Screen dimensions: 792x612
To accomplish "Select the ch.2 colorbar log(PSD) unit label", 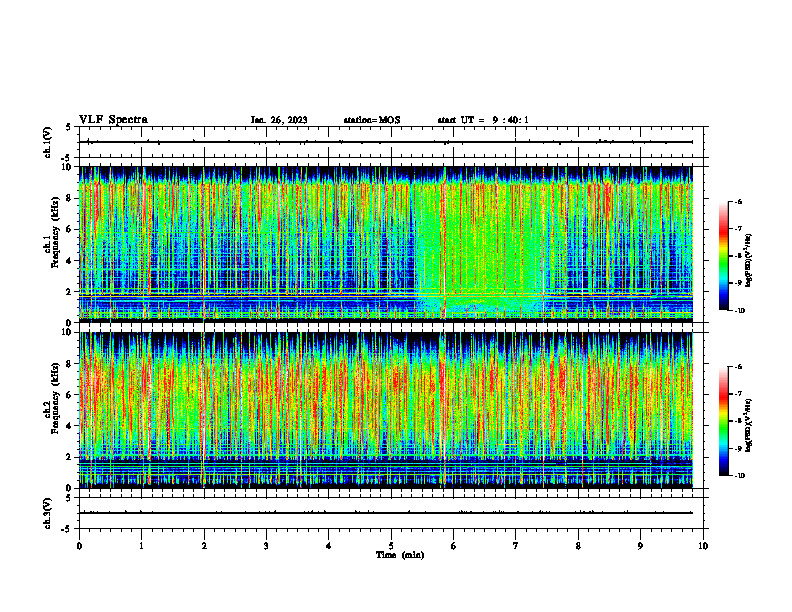I will 748,425.
